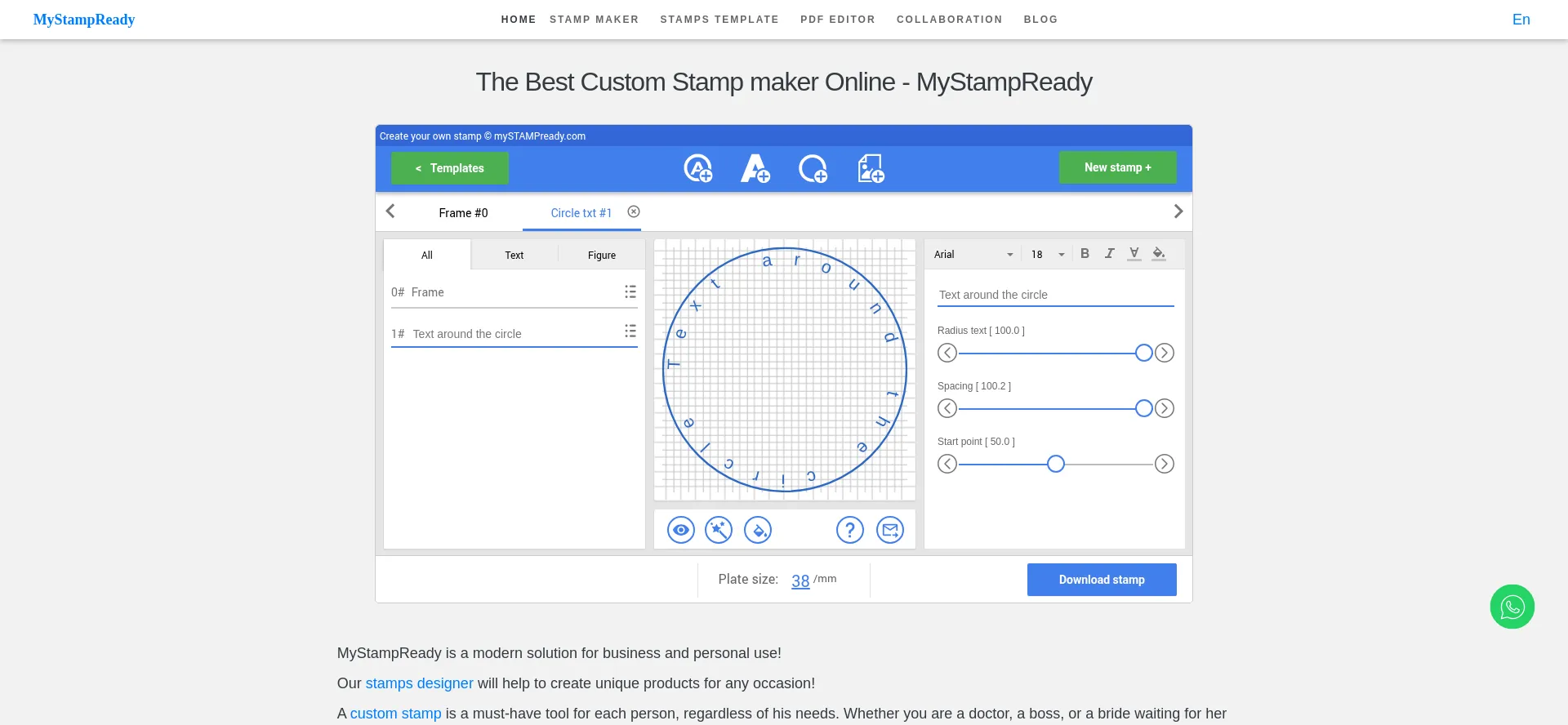
Task: Click the send by email icon
Action: coord(890,530)
